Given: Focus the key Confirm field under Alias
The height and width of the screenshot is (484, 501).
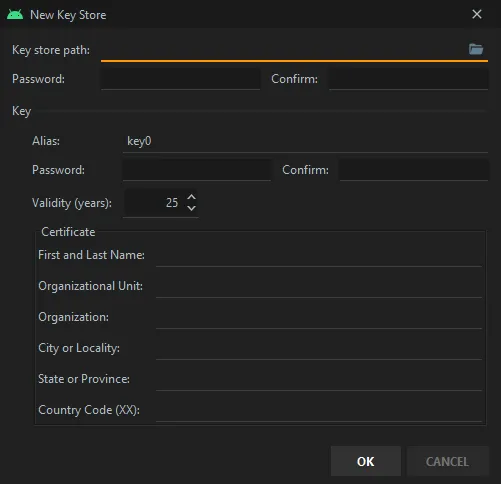Looking at the screenshot, I should (414, 170).
